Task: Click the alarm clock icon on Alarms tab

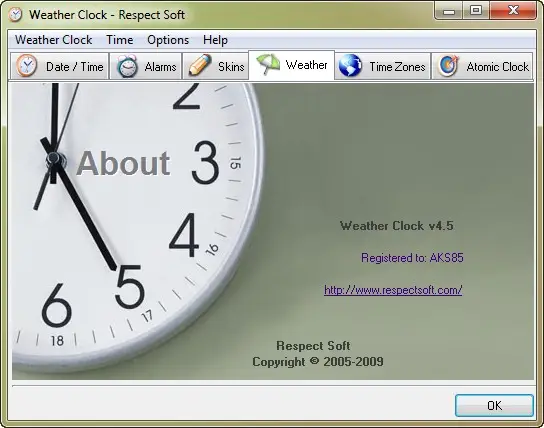Action: pos(127,66)
